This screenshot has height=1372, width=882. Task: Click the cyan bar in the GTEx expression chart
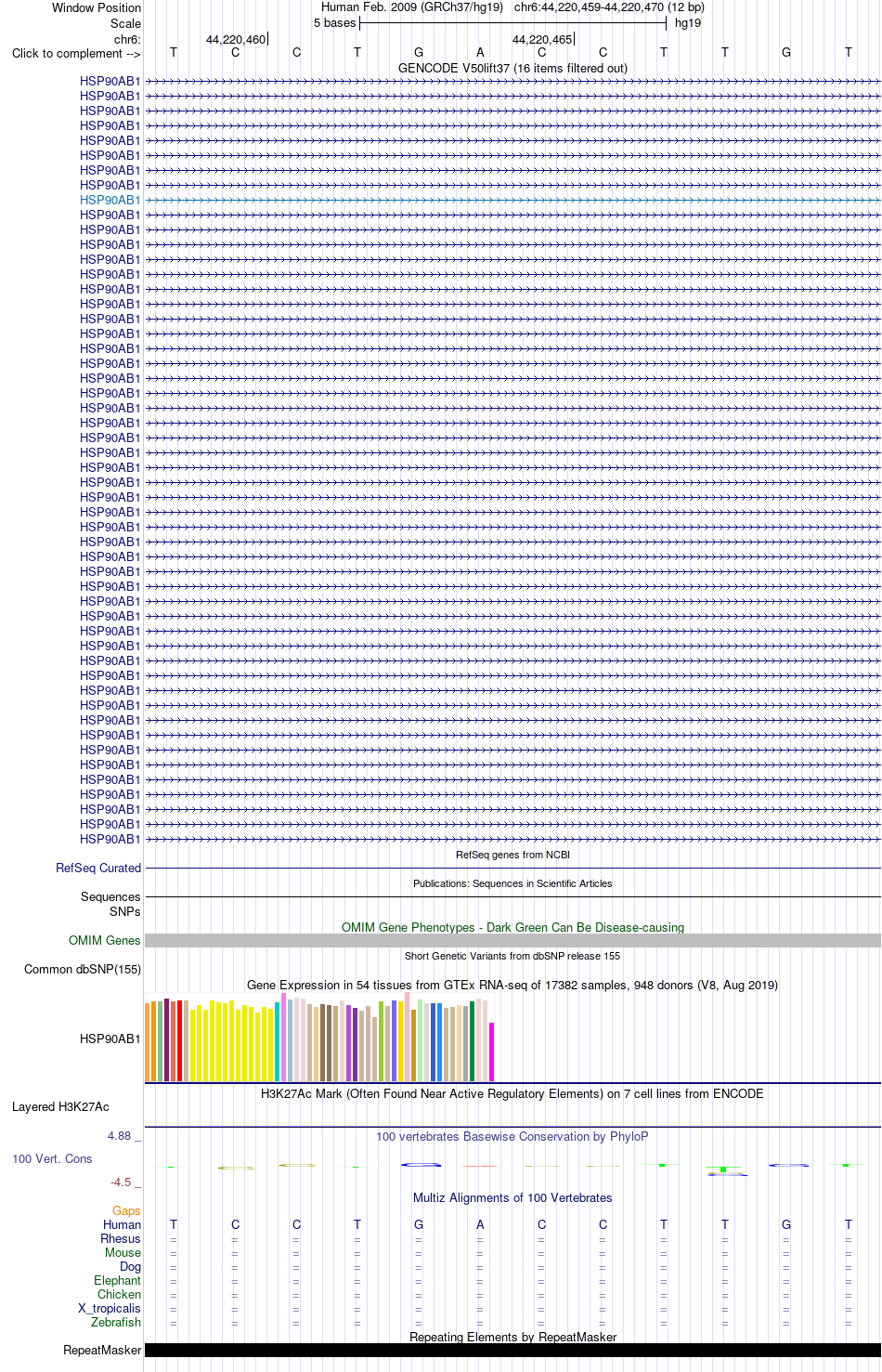click(277, 1041)
